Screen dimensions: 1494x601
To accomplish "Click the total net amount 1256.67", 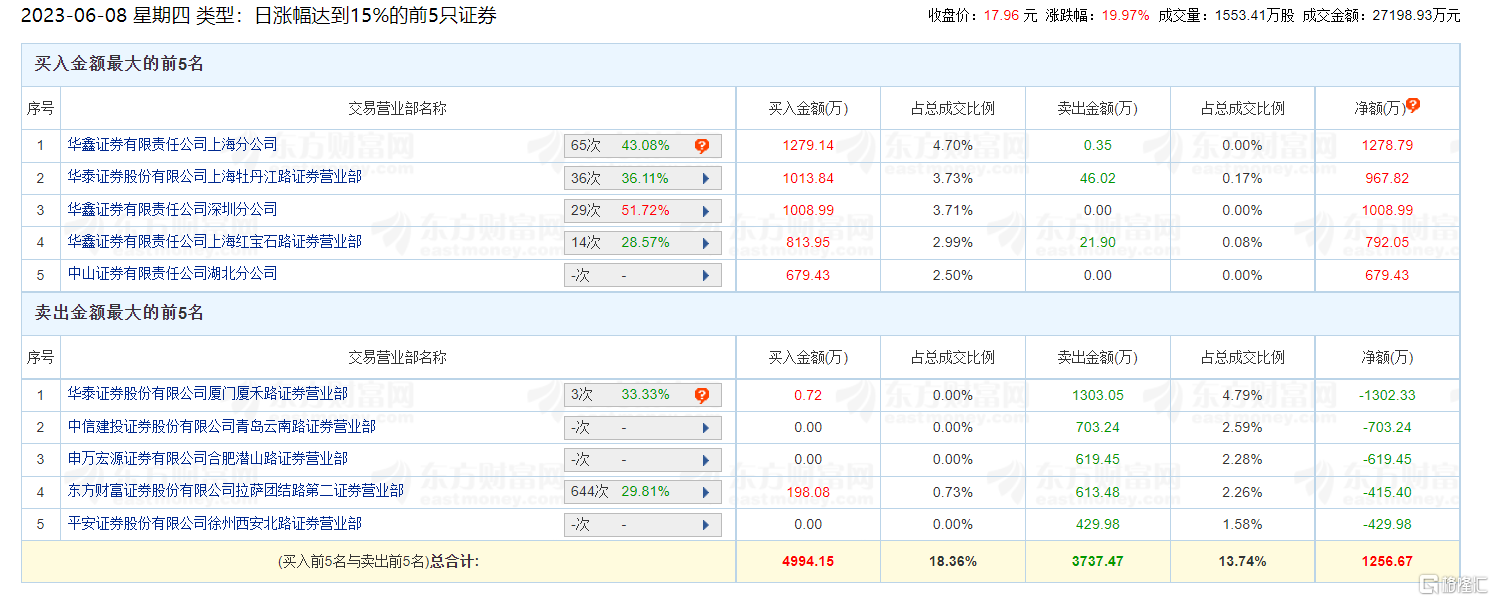I will click(x=1387, y=561).
